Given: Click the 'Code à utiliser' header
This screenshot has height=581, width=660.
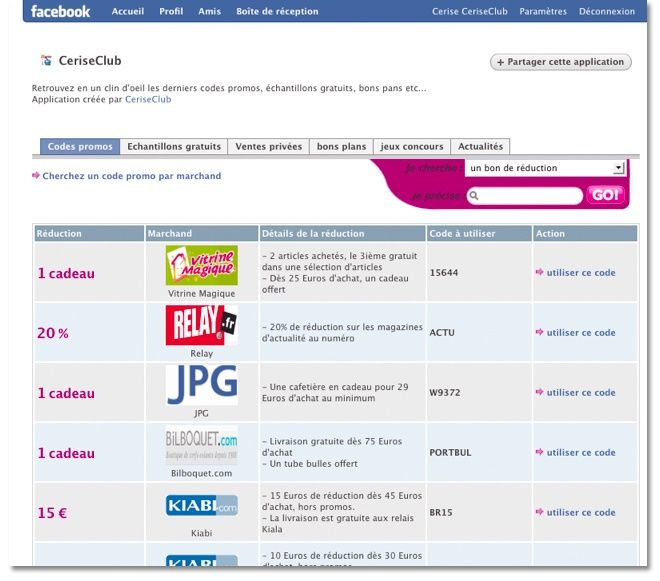Looking at the screenshot, I should [479, 233].
